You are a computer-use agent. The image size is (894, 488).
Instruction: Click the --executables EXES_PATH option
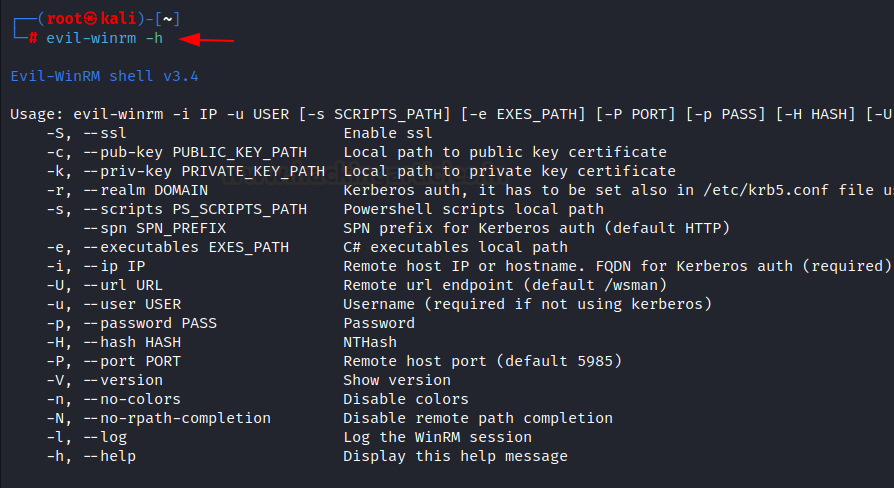point(186,247)
